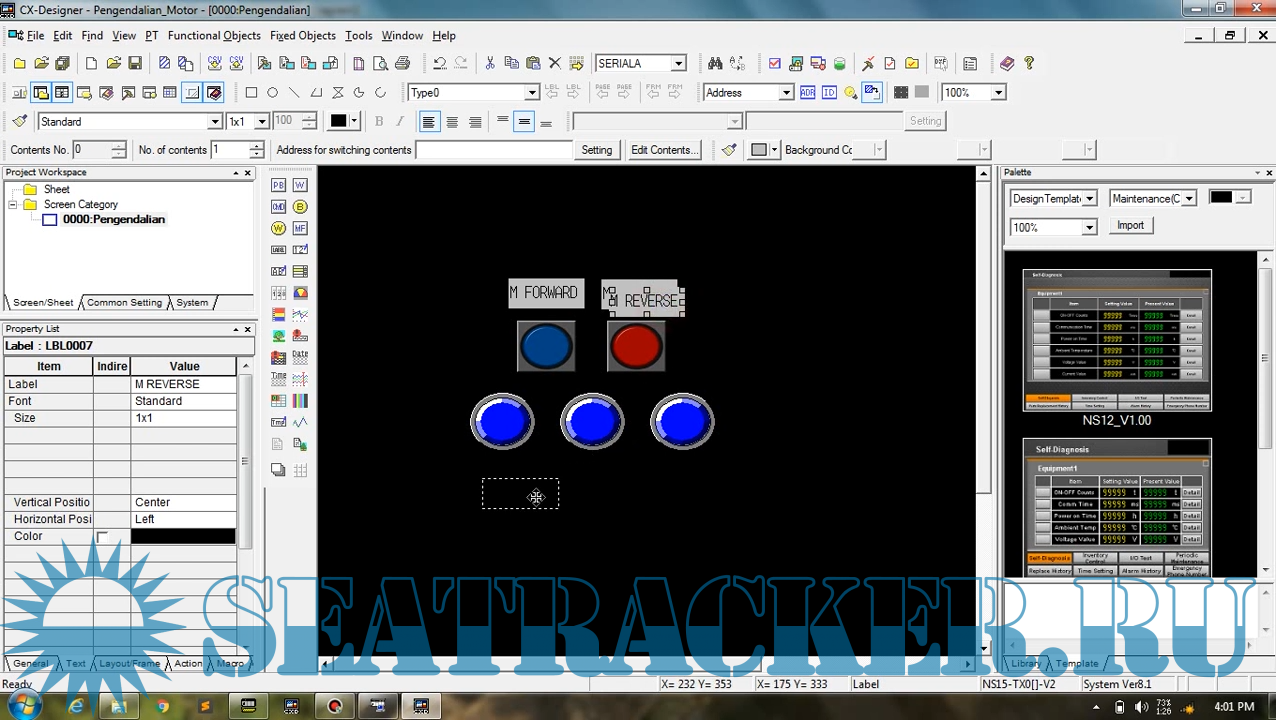Screen dimensions: 1276x720
Task: Pick the circle drawing tool
Action: [272, 93]
